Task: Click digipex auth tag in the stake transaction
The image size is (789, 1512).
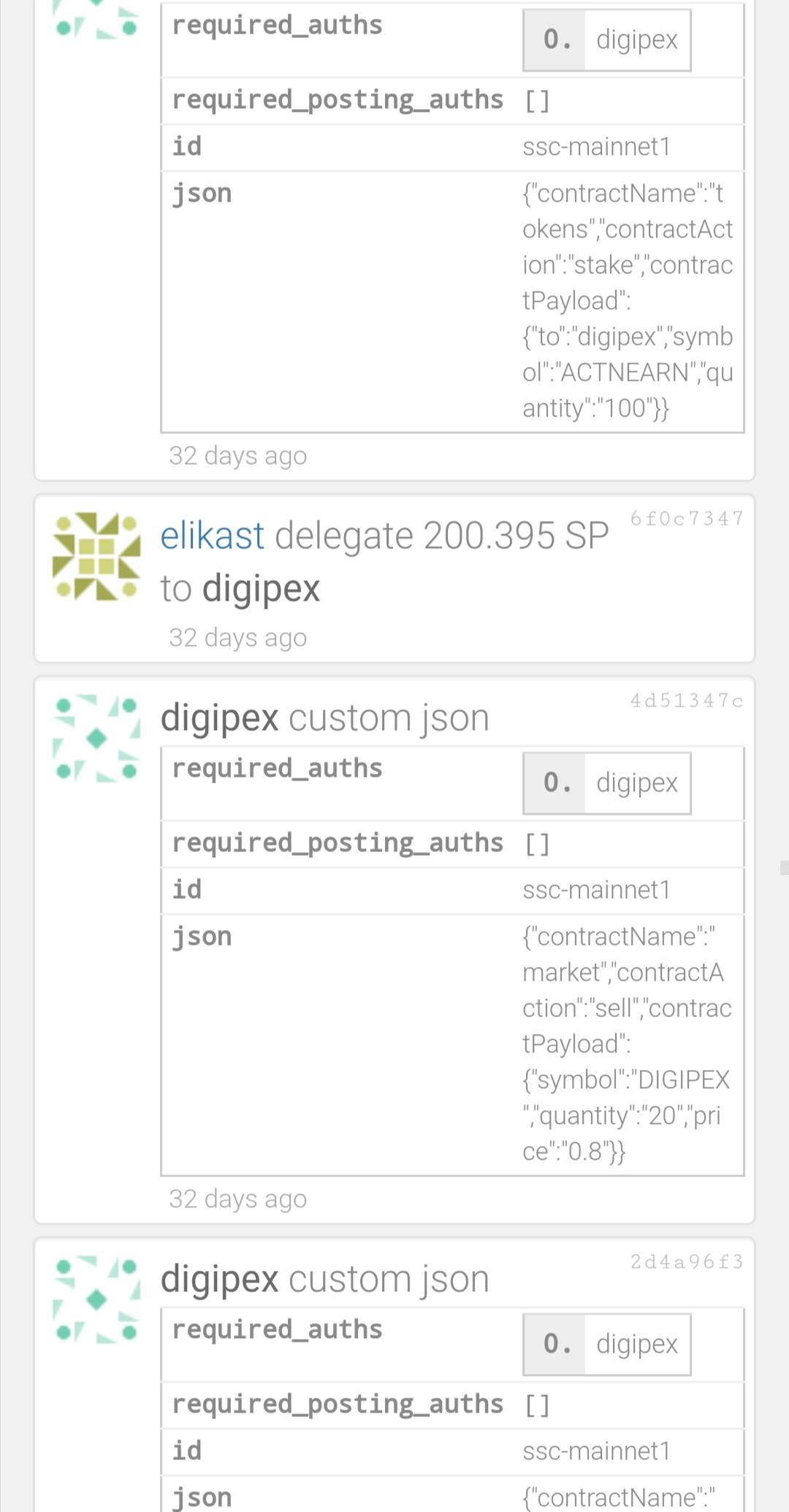Action: [636, 39]
